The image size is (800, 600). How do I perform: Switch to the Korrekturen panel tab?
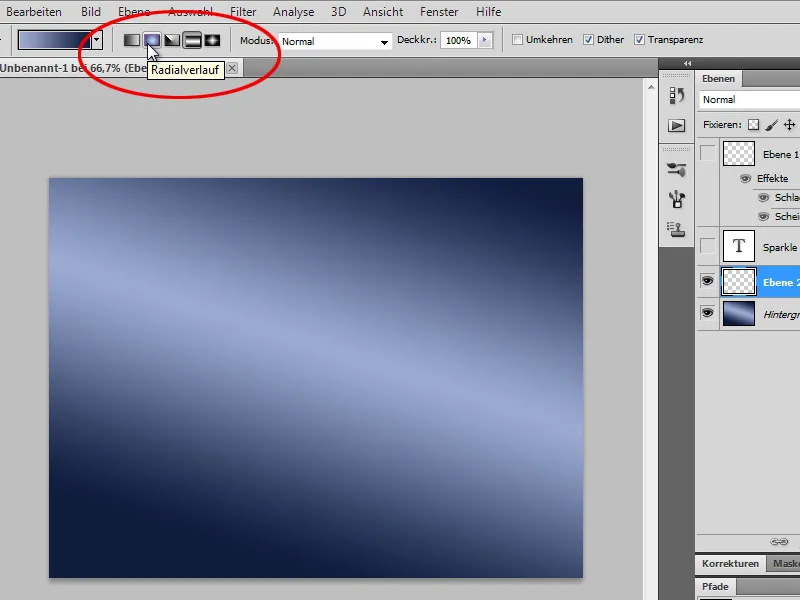point(731,564)
